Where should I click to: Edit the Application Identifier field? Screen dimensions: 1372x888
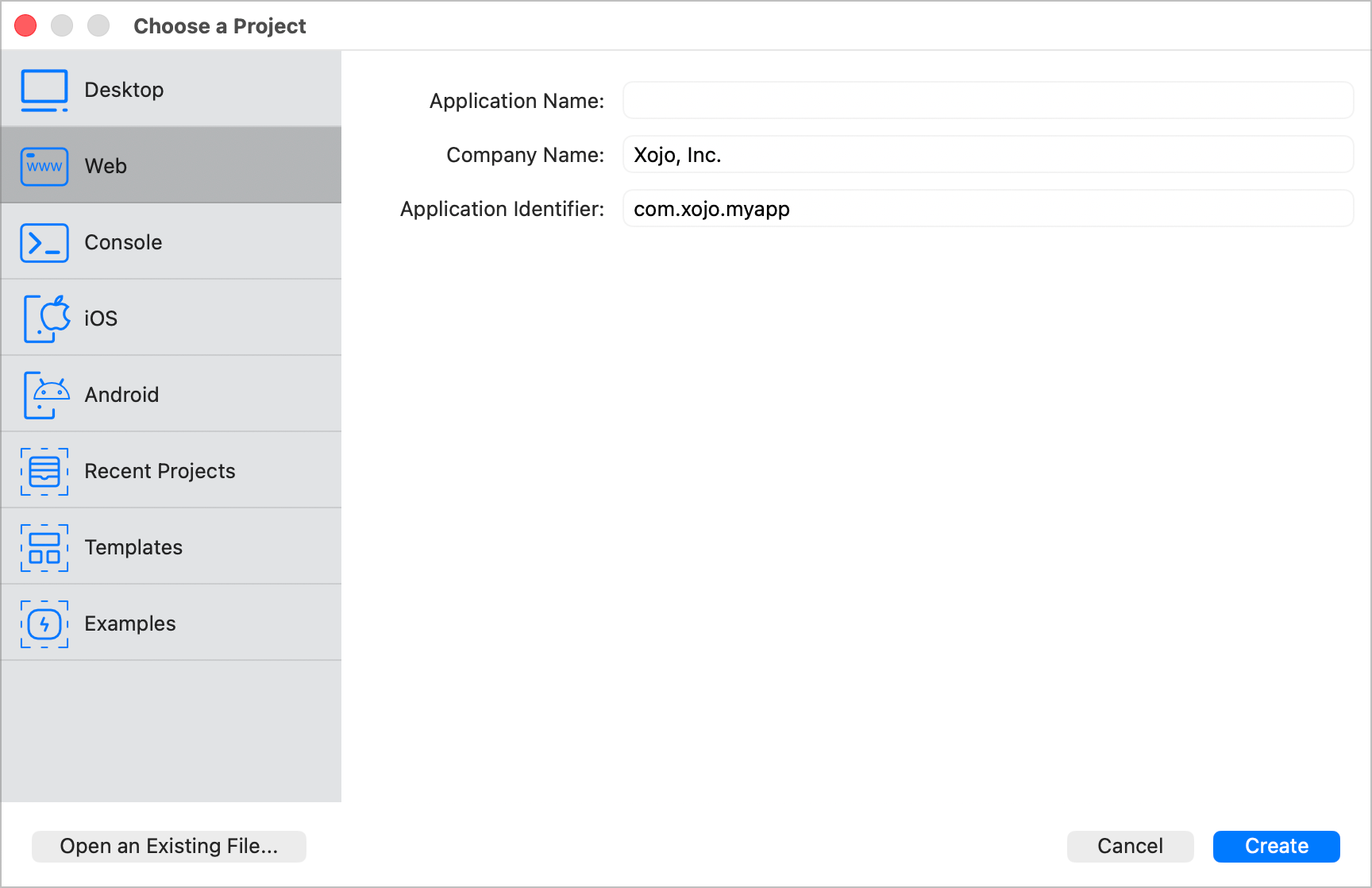988,209
